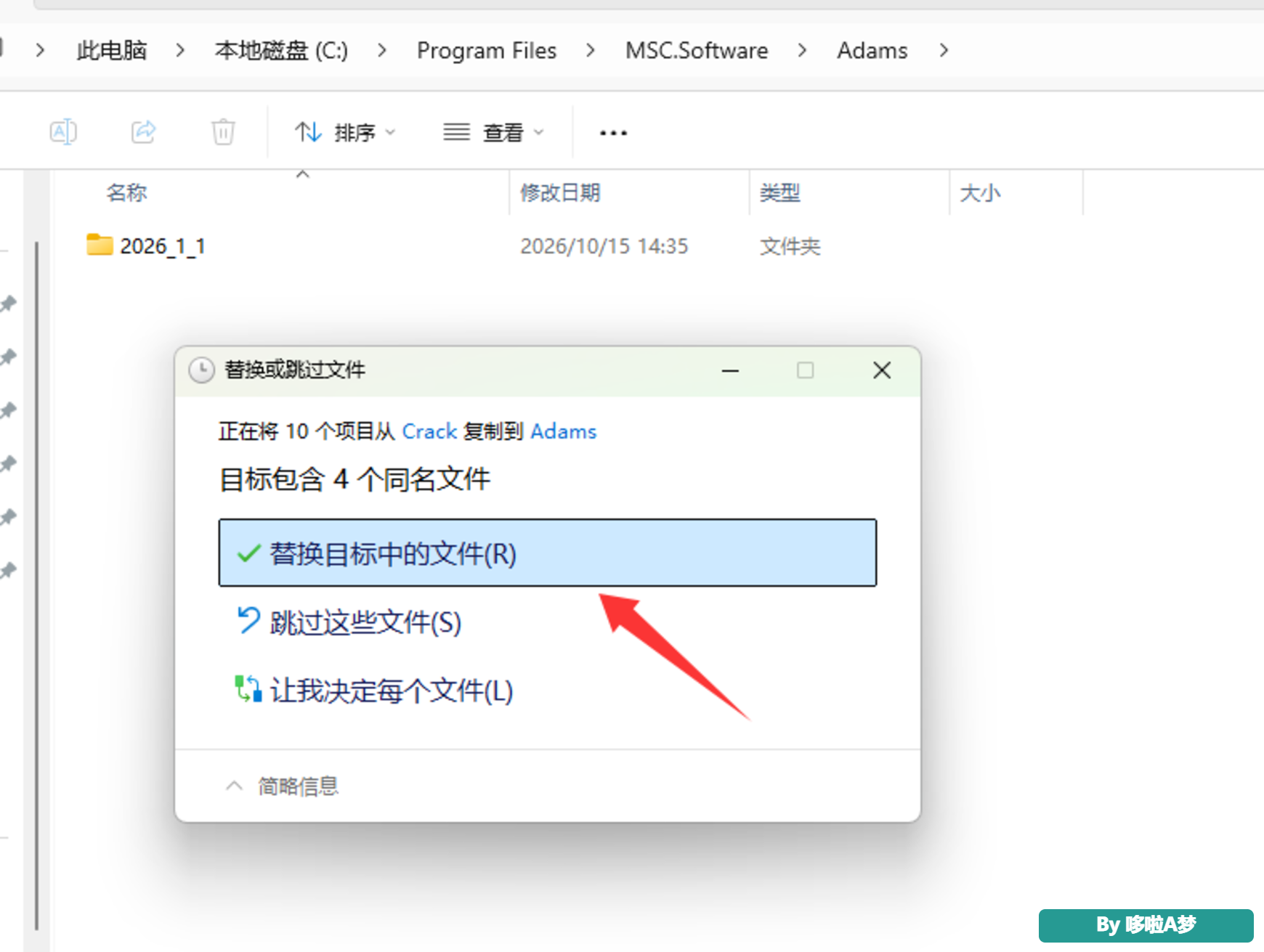
Task: Minimize the 替换或跳过文件 dialog
Action: pos(730,370)
